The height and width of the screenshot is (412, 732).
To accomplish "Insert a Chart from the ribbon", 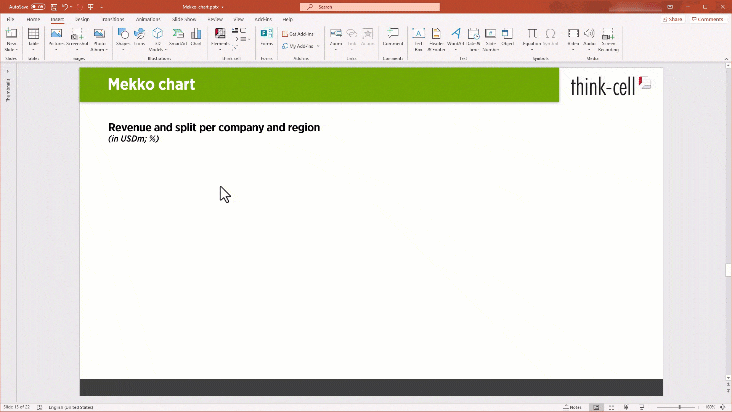I will [x=195, y=35].
